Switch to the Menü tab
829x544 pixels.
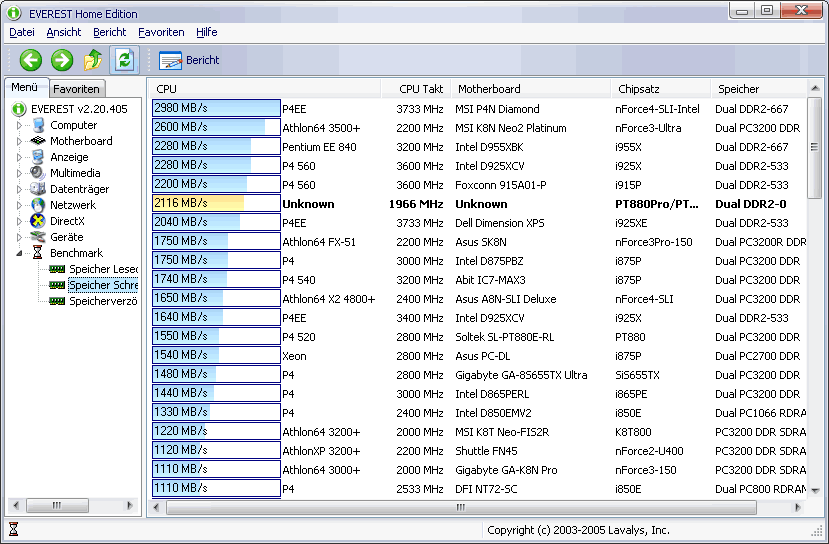click(25, 87)
